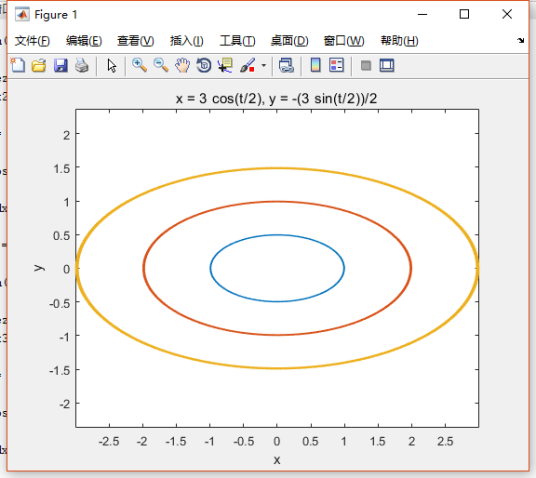The width and height of the screenshot is (536, 478).
Task: Insert a legend using toolbar icon
Action: (336, 65)
